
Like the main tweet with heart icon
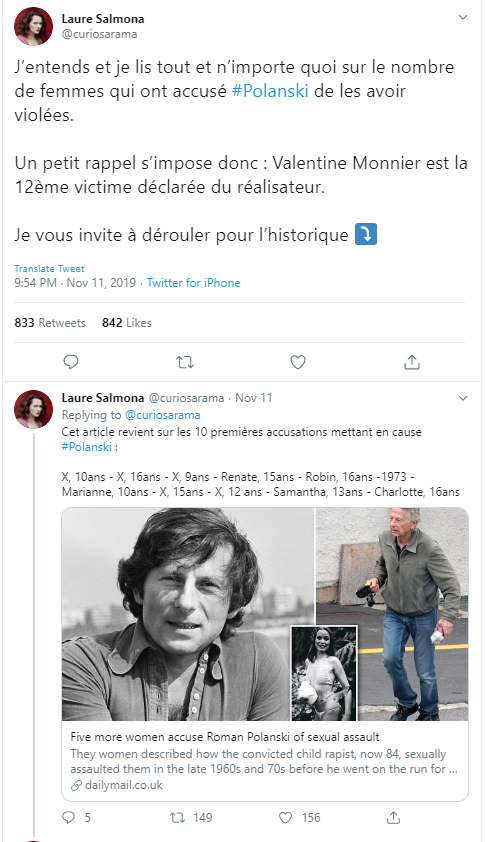pos(298,362)
